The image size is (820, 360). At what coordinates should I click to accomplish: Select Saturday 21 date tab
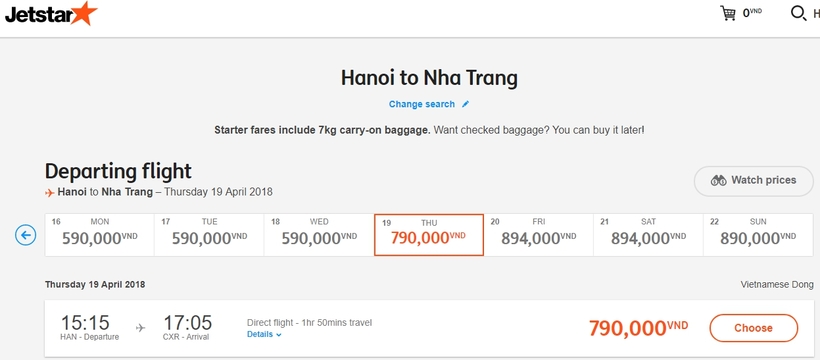[x=648, y=235]
